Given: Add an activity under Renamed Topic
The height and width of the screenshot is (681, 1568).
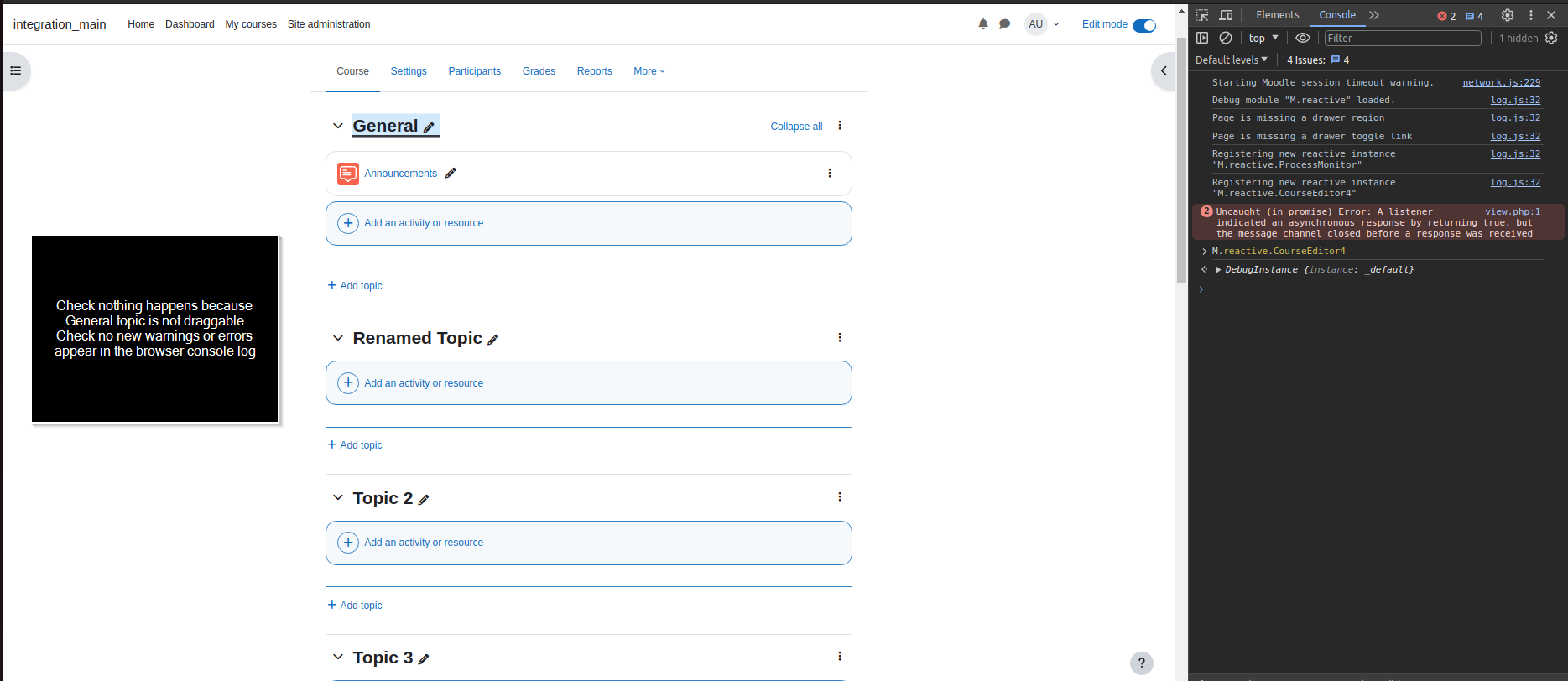Looking at the screenshot, I should click(x=589, y=383).
